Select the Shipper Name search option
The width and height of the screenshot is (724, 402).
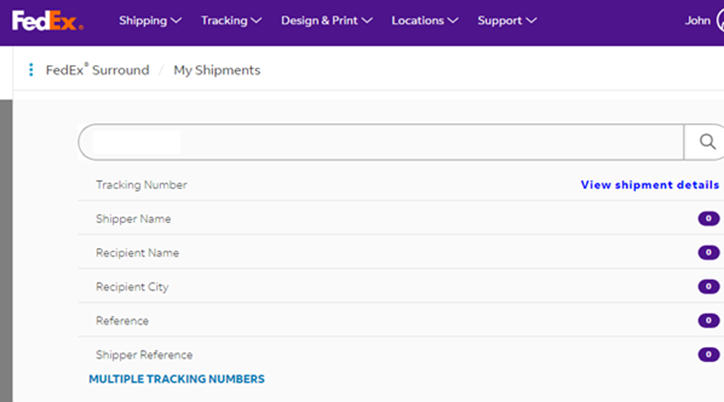[133, 219]
